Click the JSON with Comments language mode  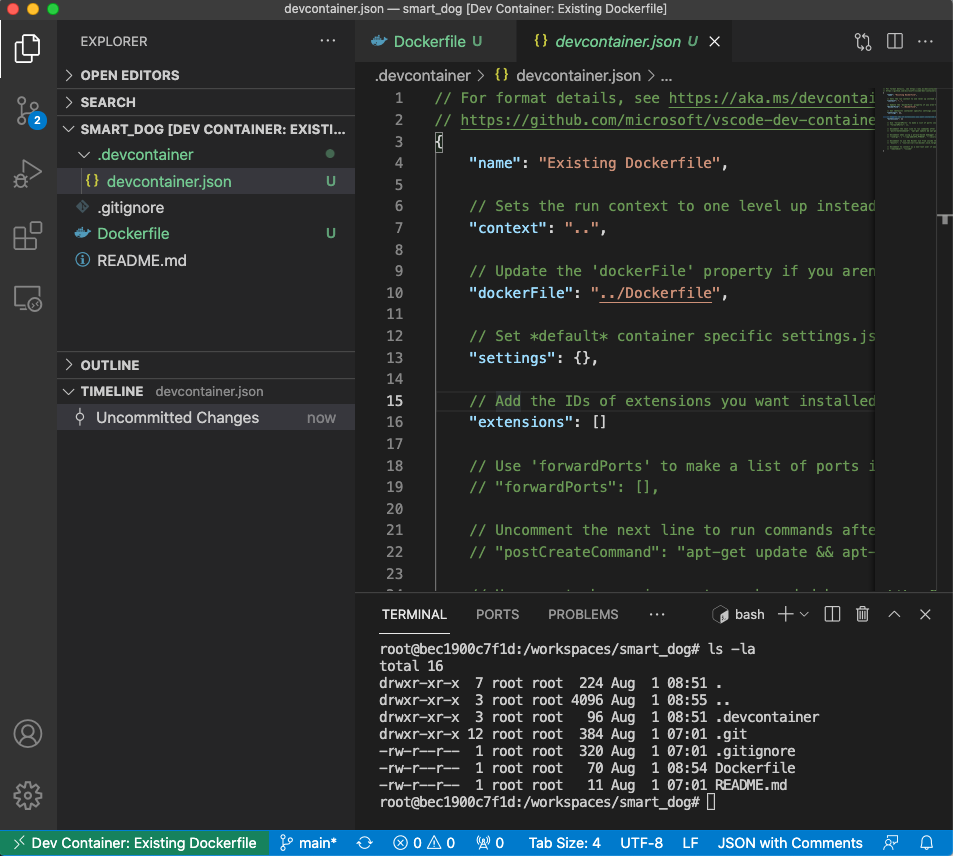(790, 842)
